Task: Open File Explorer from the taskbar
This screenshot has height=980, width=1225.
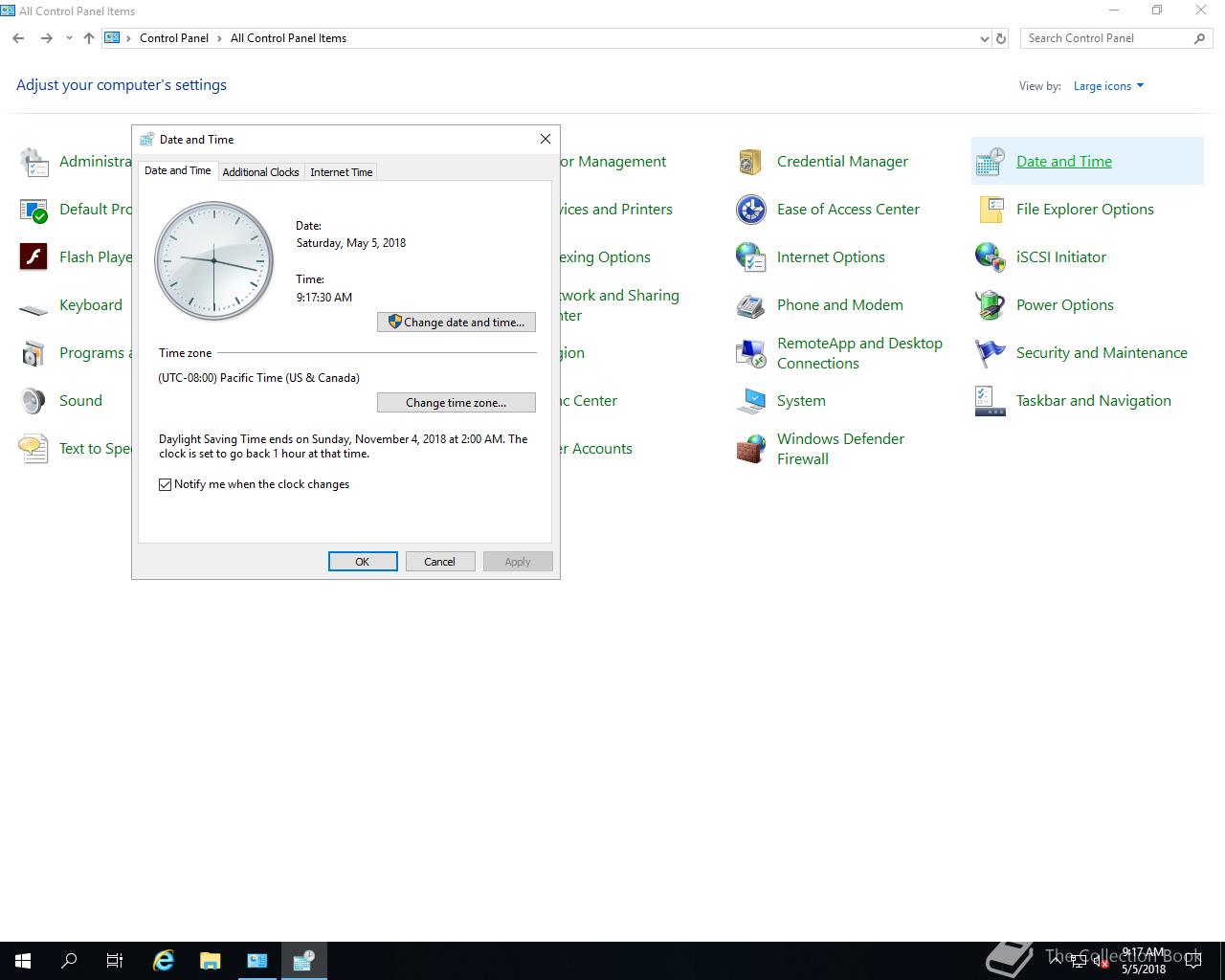Action: click(210, 961)
